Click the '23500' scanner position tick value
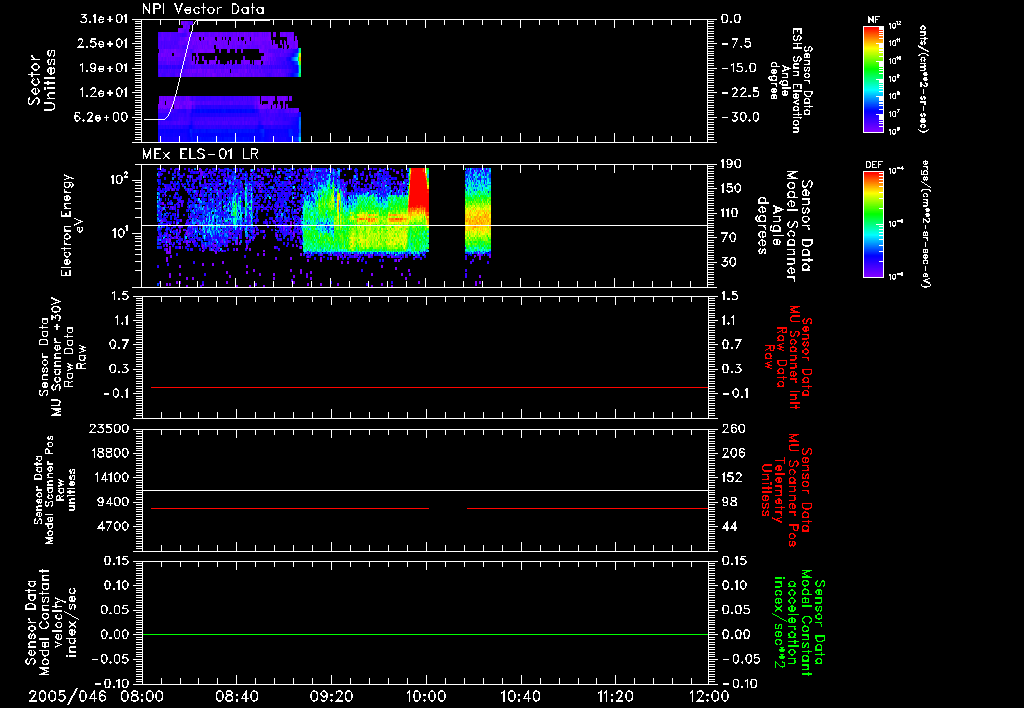The image size is (1024, 708). [x=109, y=429]
